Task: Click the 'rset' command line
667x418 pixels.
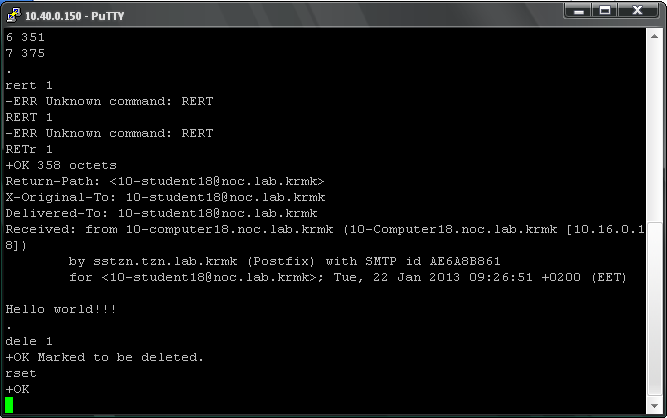Action: point(20,373)
